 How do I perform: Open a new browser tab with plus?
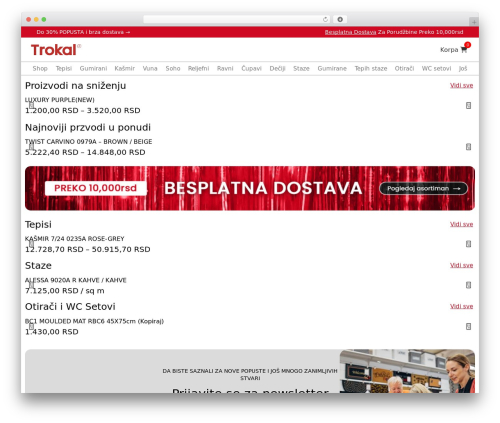474,22
